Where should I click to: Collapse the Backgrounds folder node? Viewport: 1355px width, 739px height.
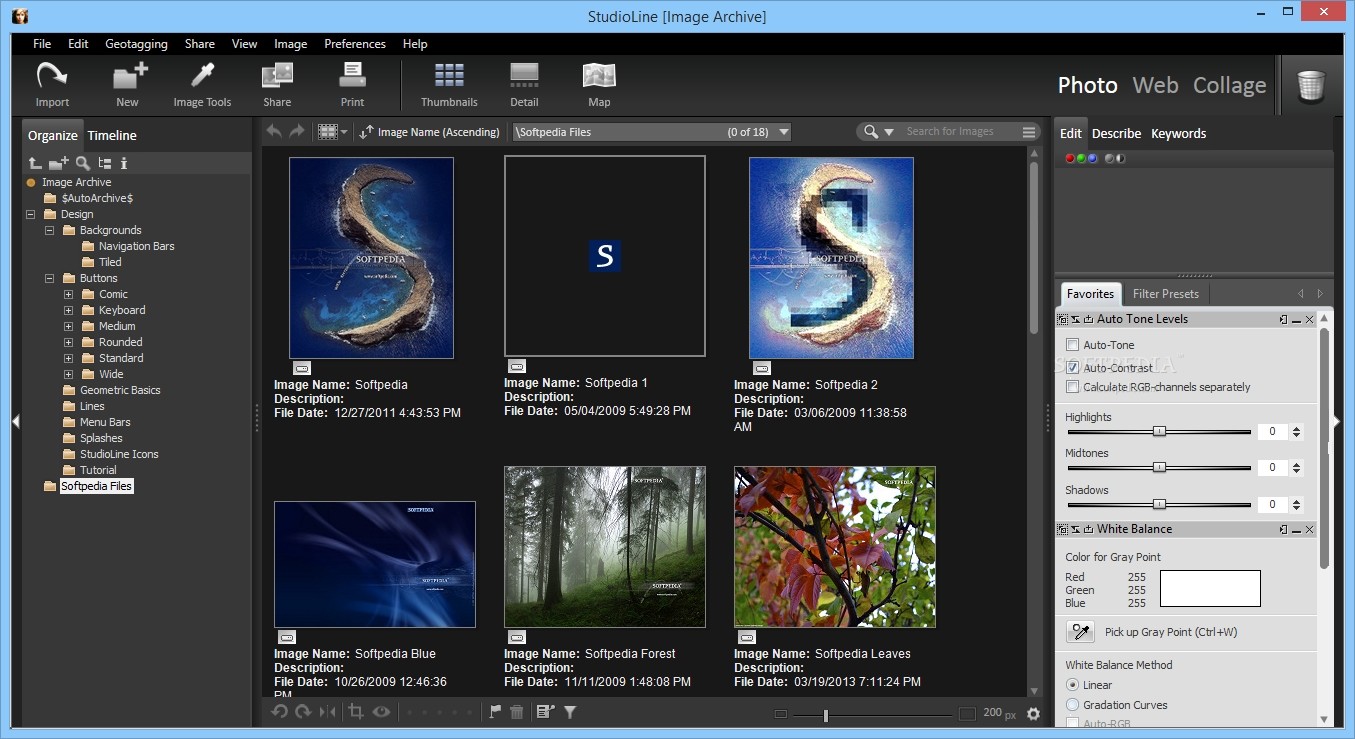[50, 230]
